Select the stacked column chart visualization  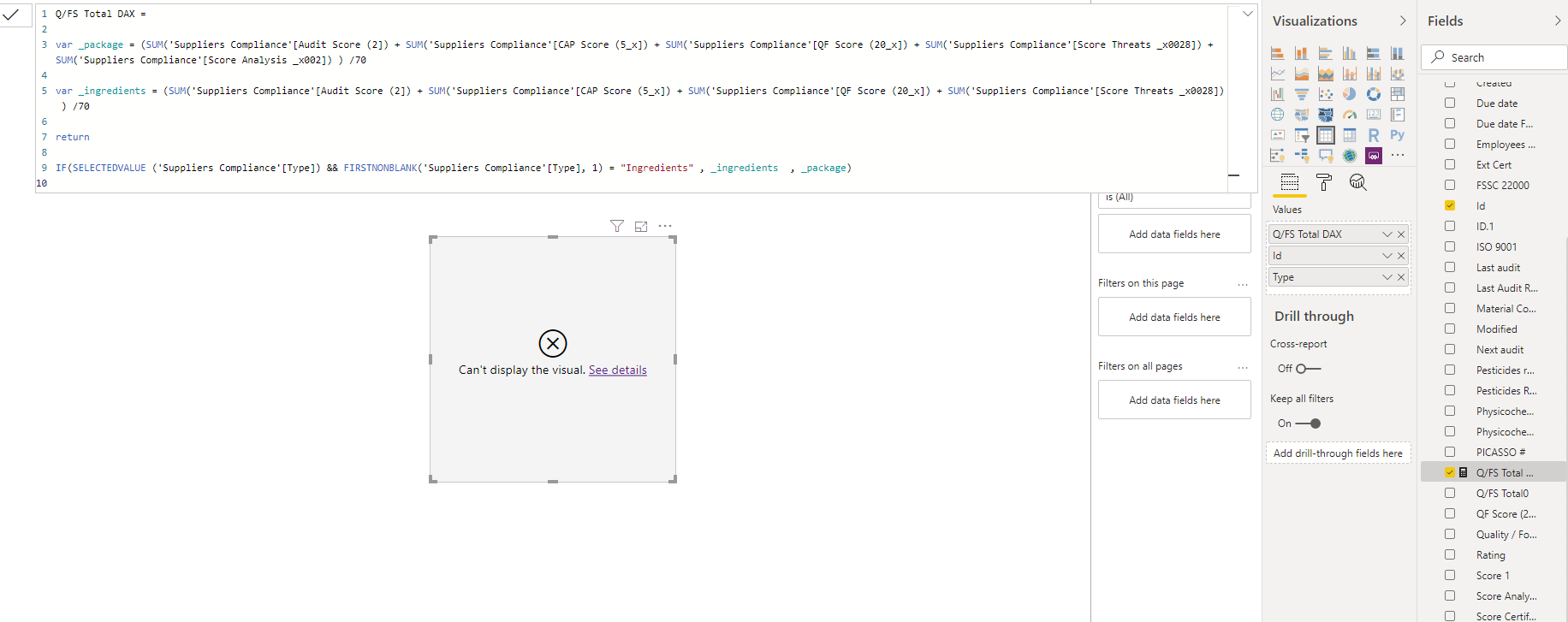(x=1301, y=53)
